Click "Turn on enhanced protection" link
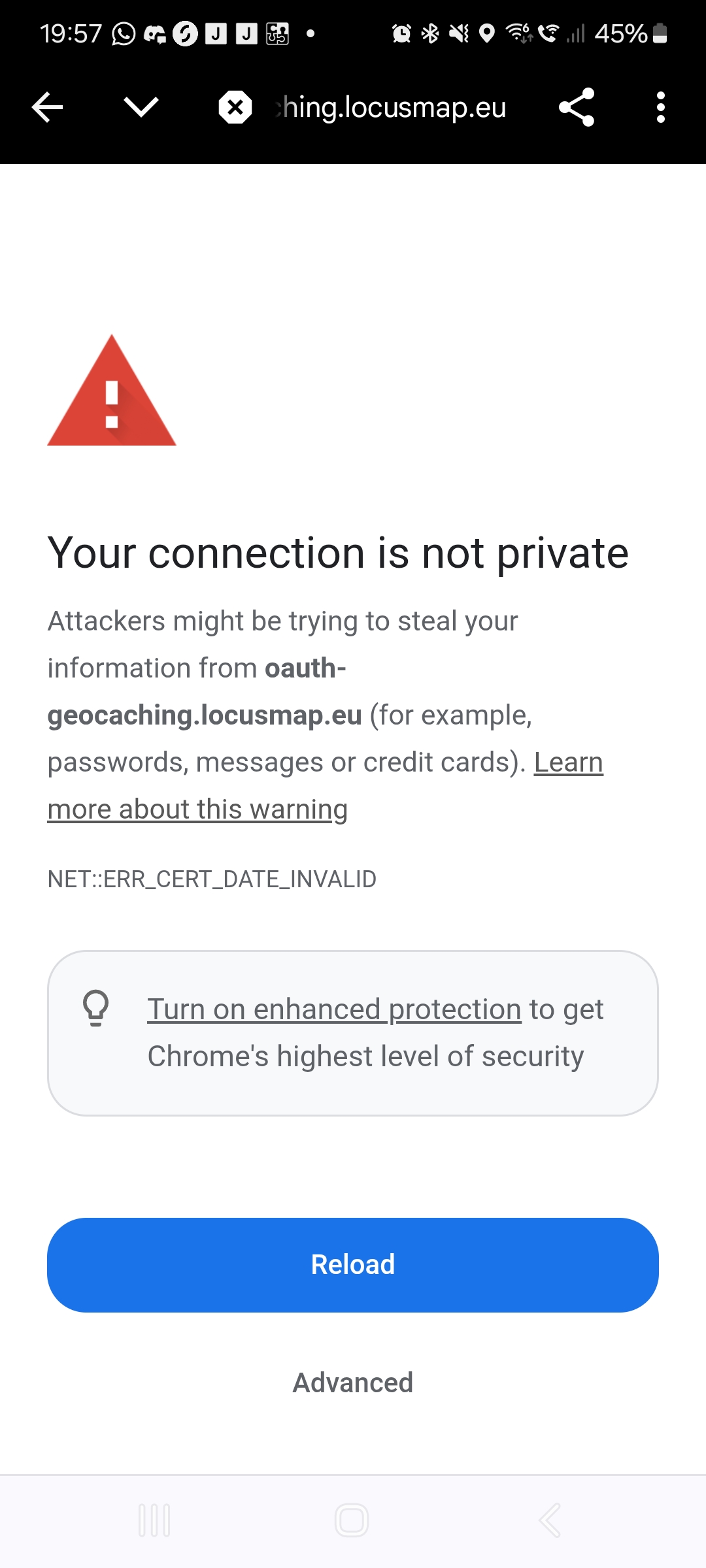The height and width of the screenshot is (1568, 706). click(334, 1009)
